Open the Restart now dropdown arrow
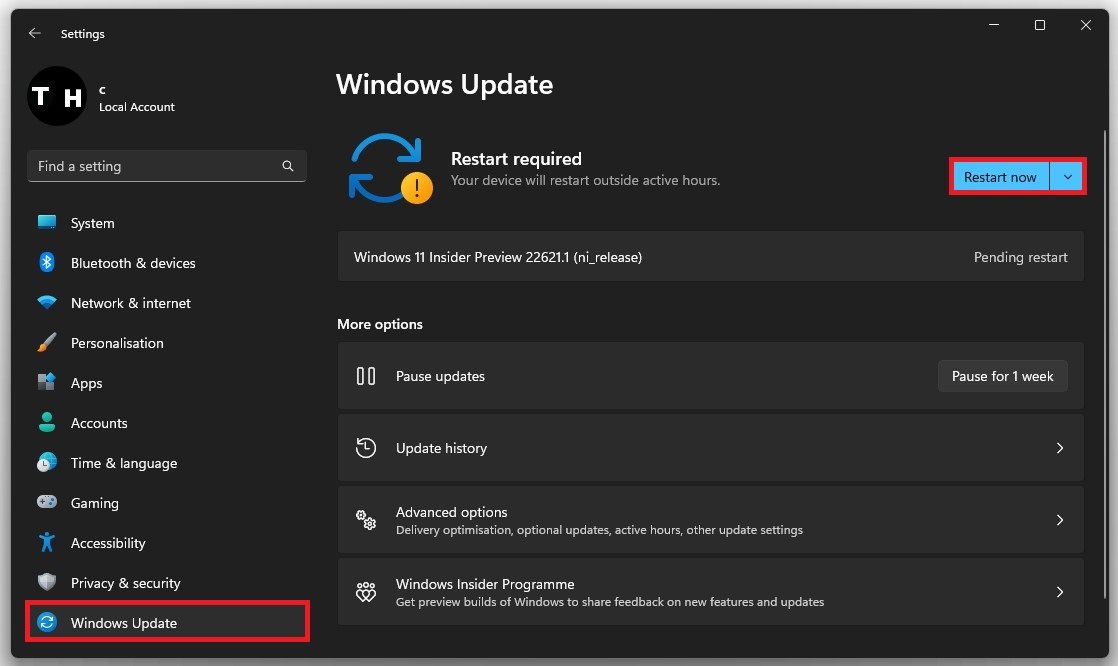 1067,177
